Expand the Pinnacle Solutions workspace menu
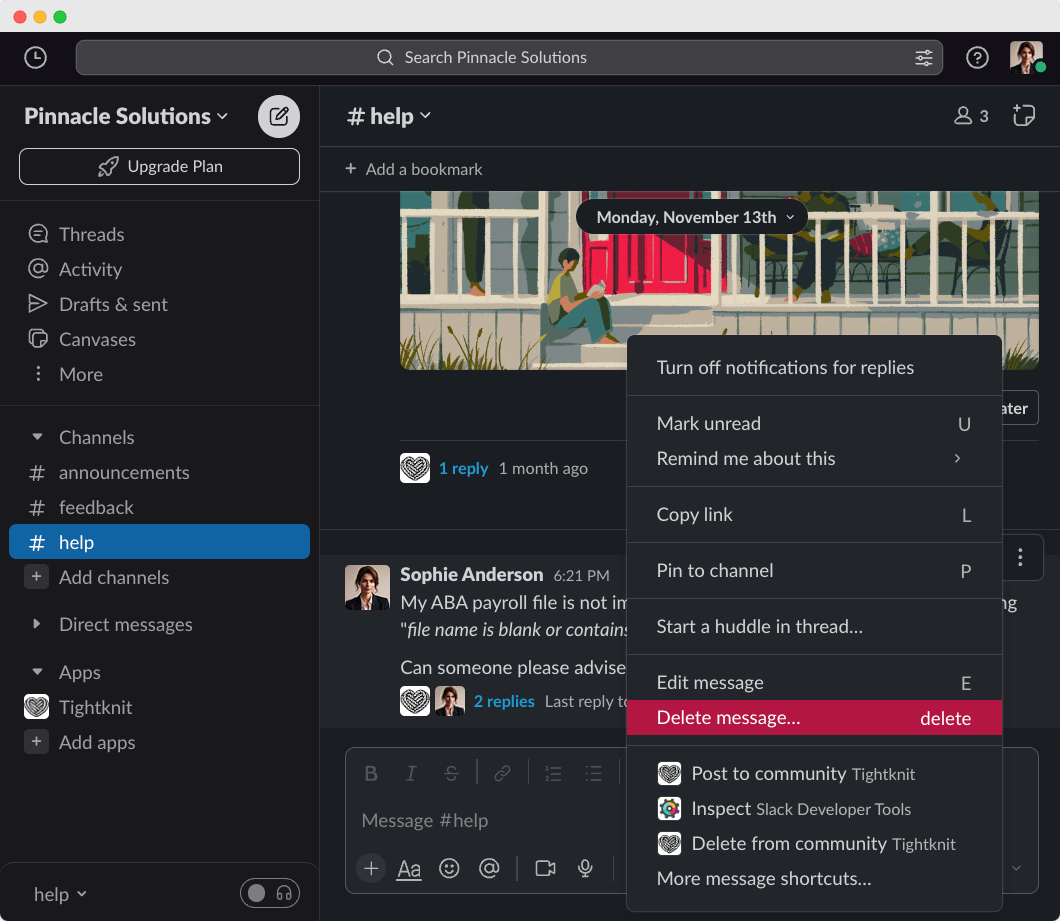The height and width of the screenshot is (921, 1060). click(x=126, y=116)
